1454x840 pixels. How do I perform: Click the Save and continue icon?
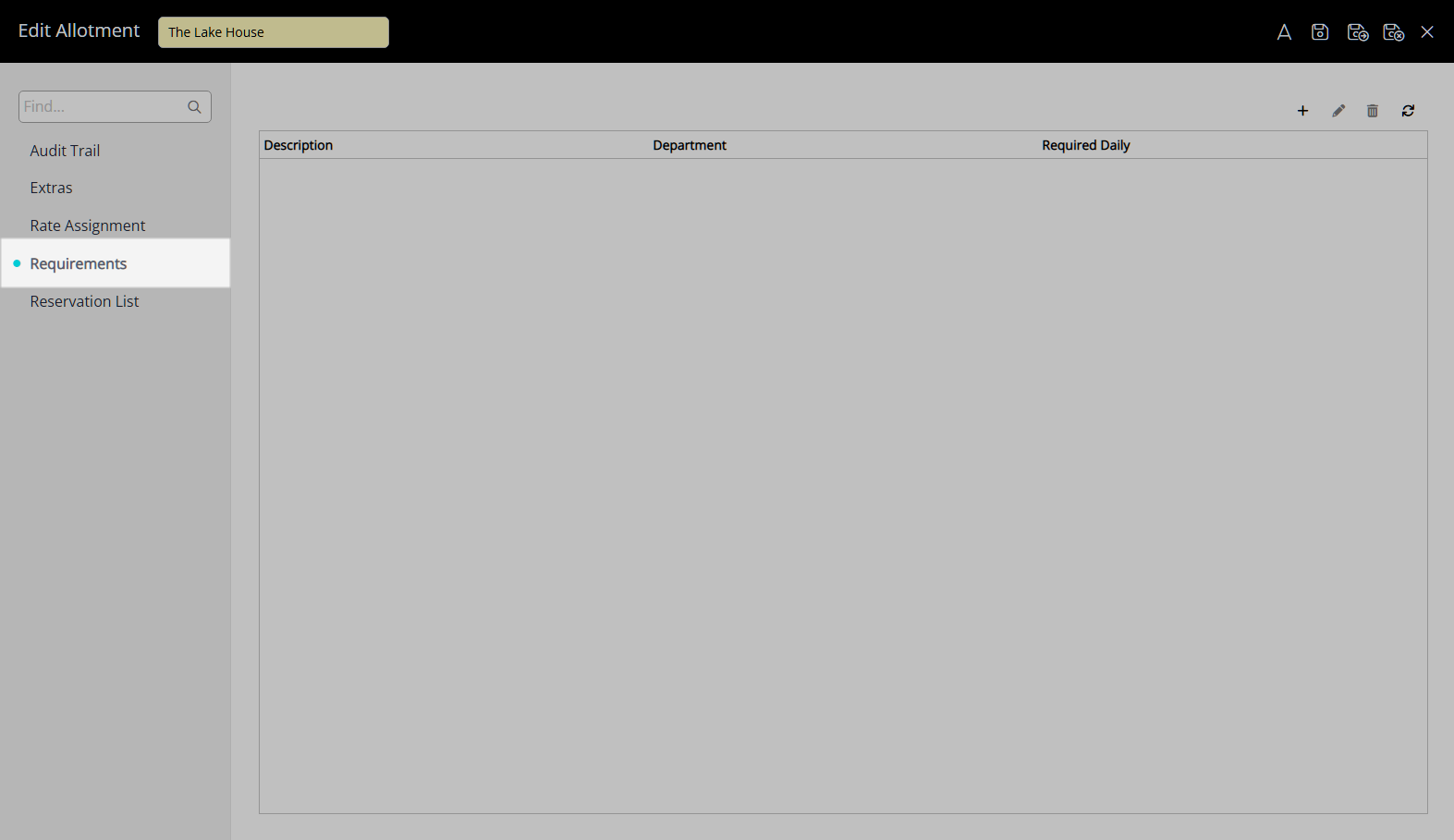[x=1358, y=32]
